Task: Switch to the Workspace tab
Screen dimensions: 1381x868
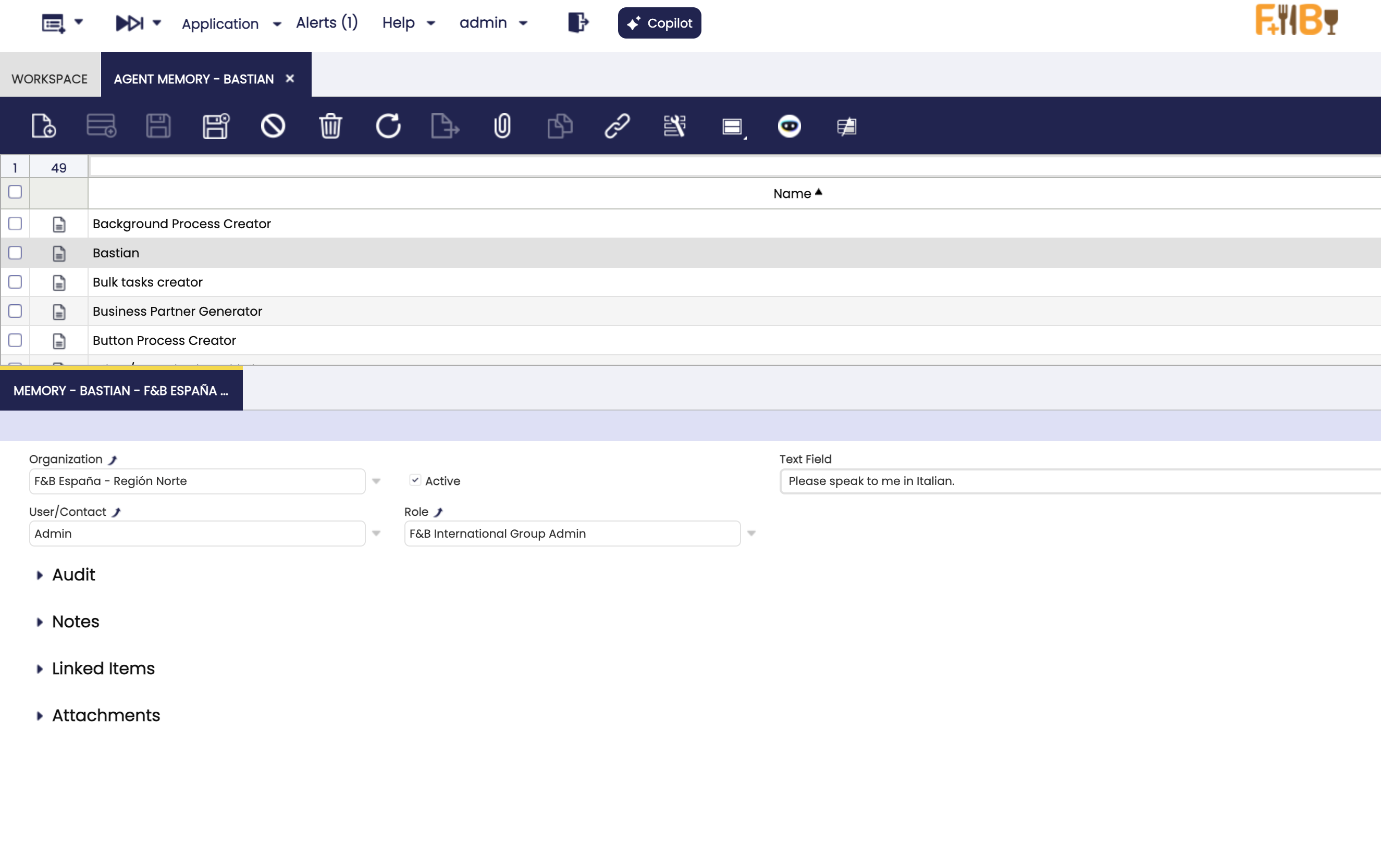Action: pyautogui.click(x=50, y=79)
